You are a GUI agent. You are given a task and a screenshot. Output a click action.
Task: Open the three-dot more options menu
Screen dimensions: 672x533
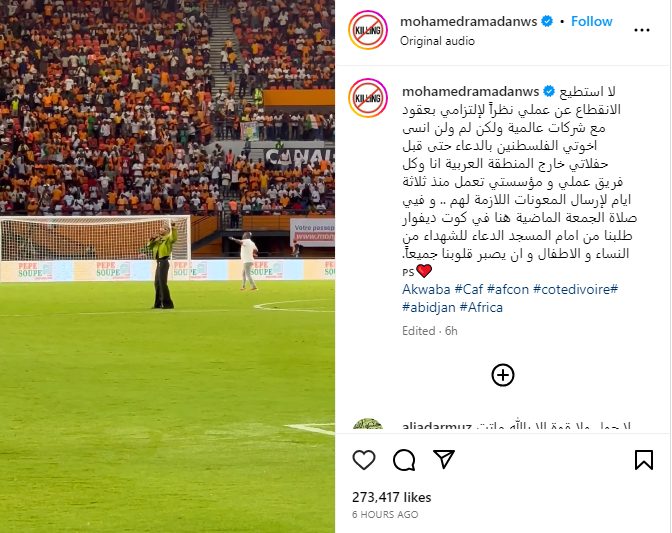coord(642,30)
